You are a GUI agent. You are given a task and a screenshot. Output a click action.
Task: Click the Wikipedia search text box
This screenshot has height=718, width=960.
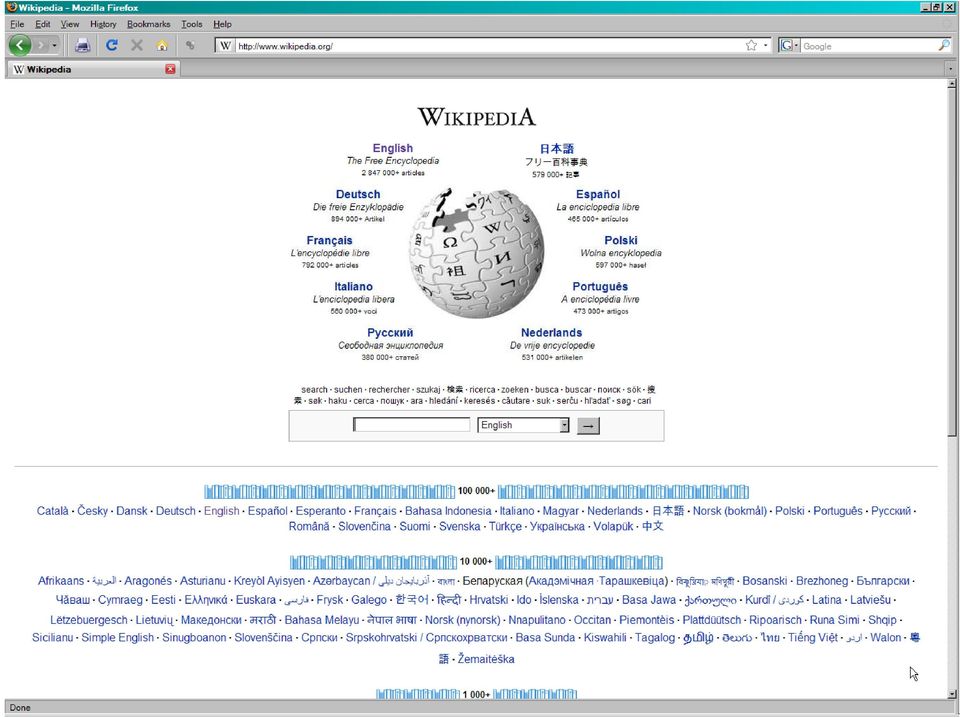pyautogui.click(x=411, y=425)
